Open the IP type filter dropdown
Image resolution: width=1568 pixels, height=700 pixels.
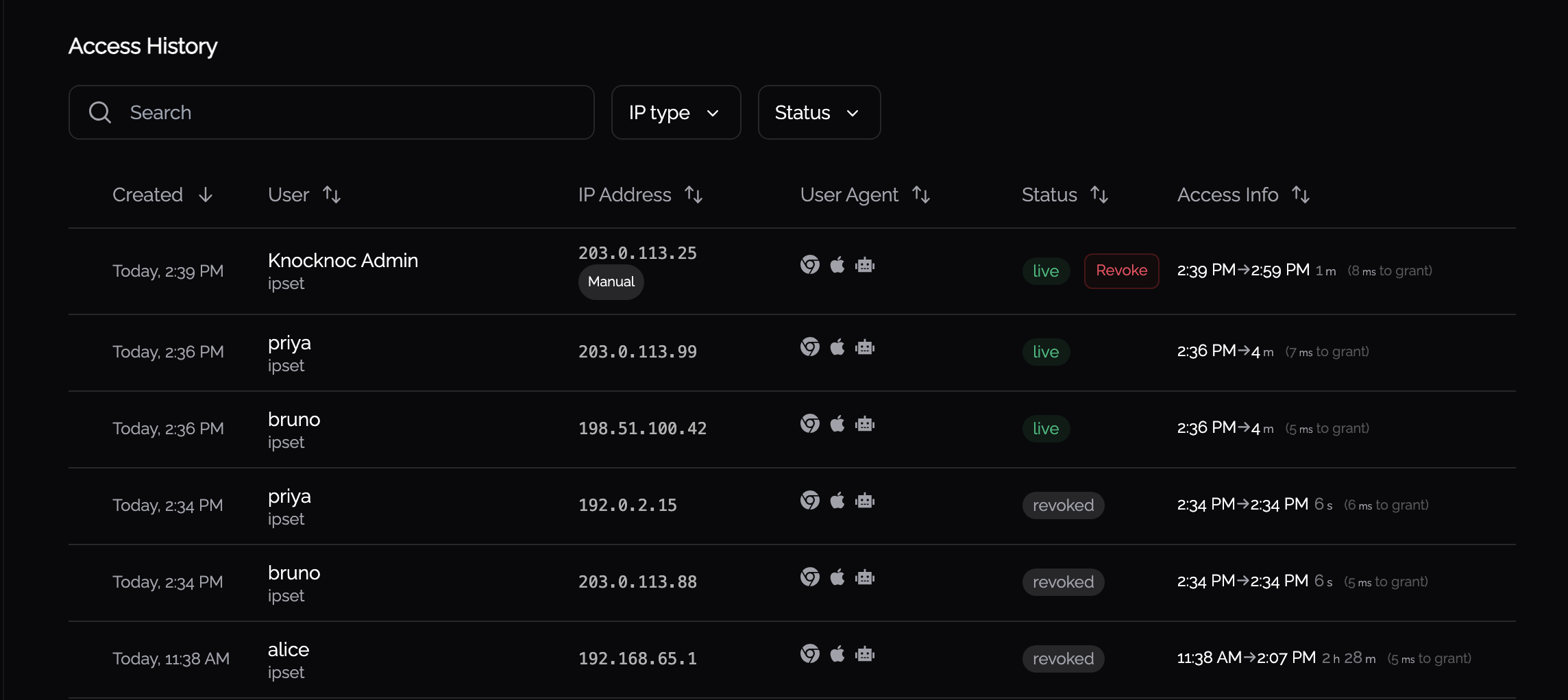coord(676,112)
